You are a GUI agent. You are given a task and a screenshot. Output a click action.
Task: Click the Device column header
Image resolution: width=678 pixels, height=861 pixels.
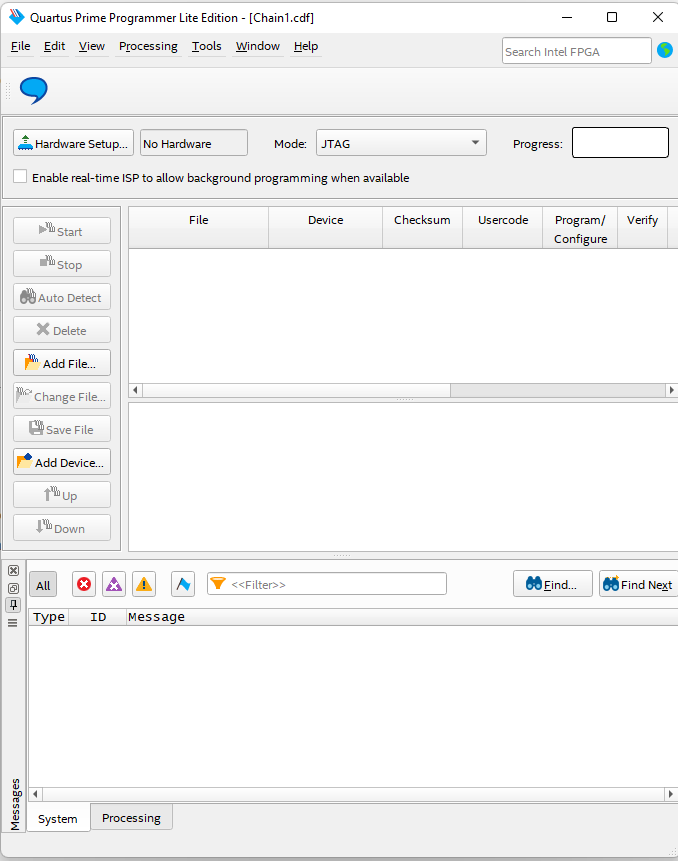[326, 228]
